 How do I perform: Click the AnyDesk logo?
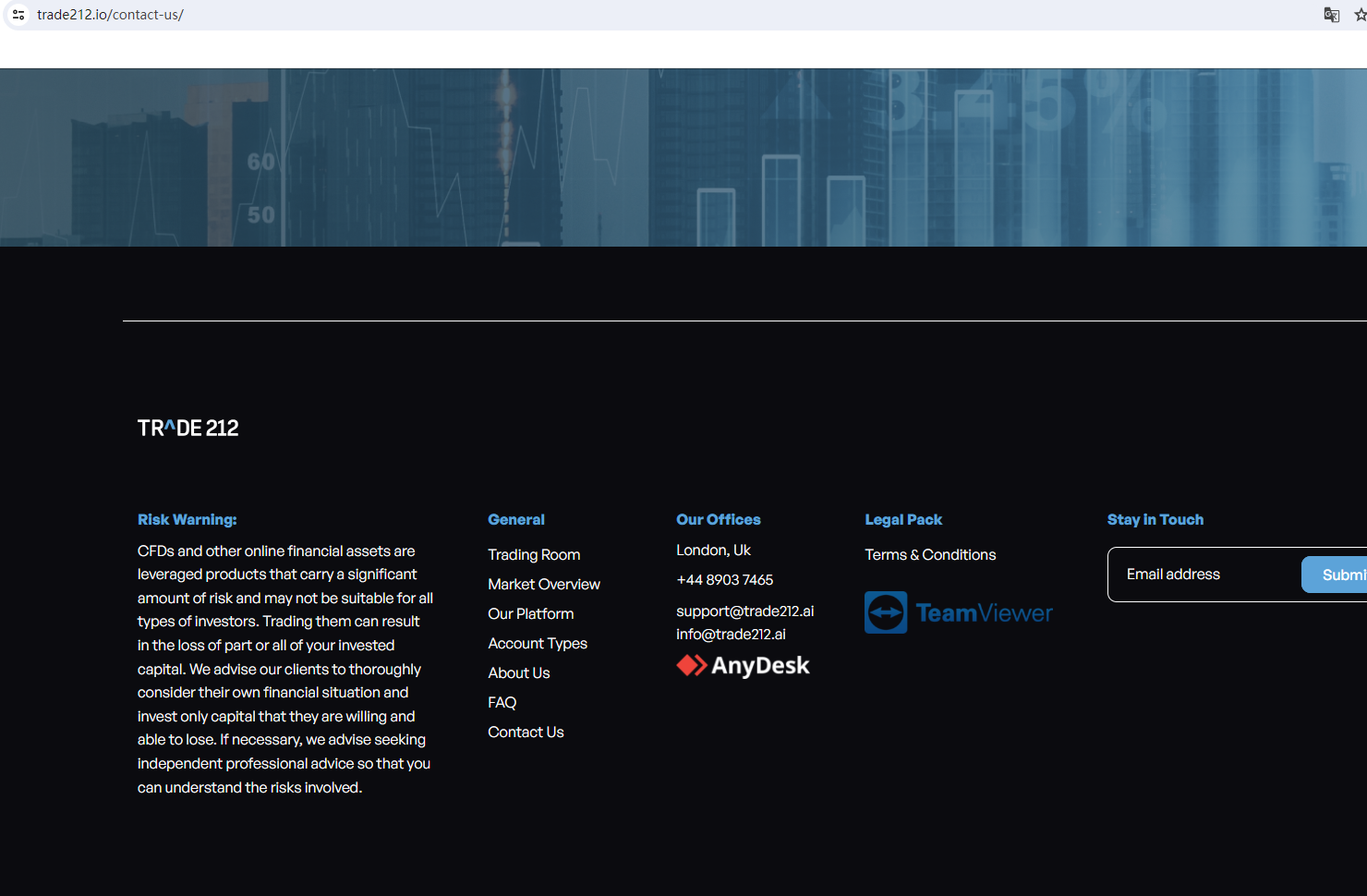[x=743, y=666]
